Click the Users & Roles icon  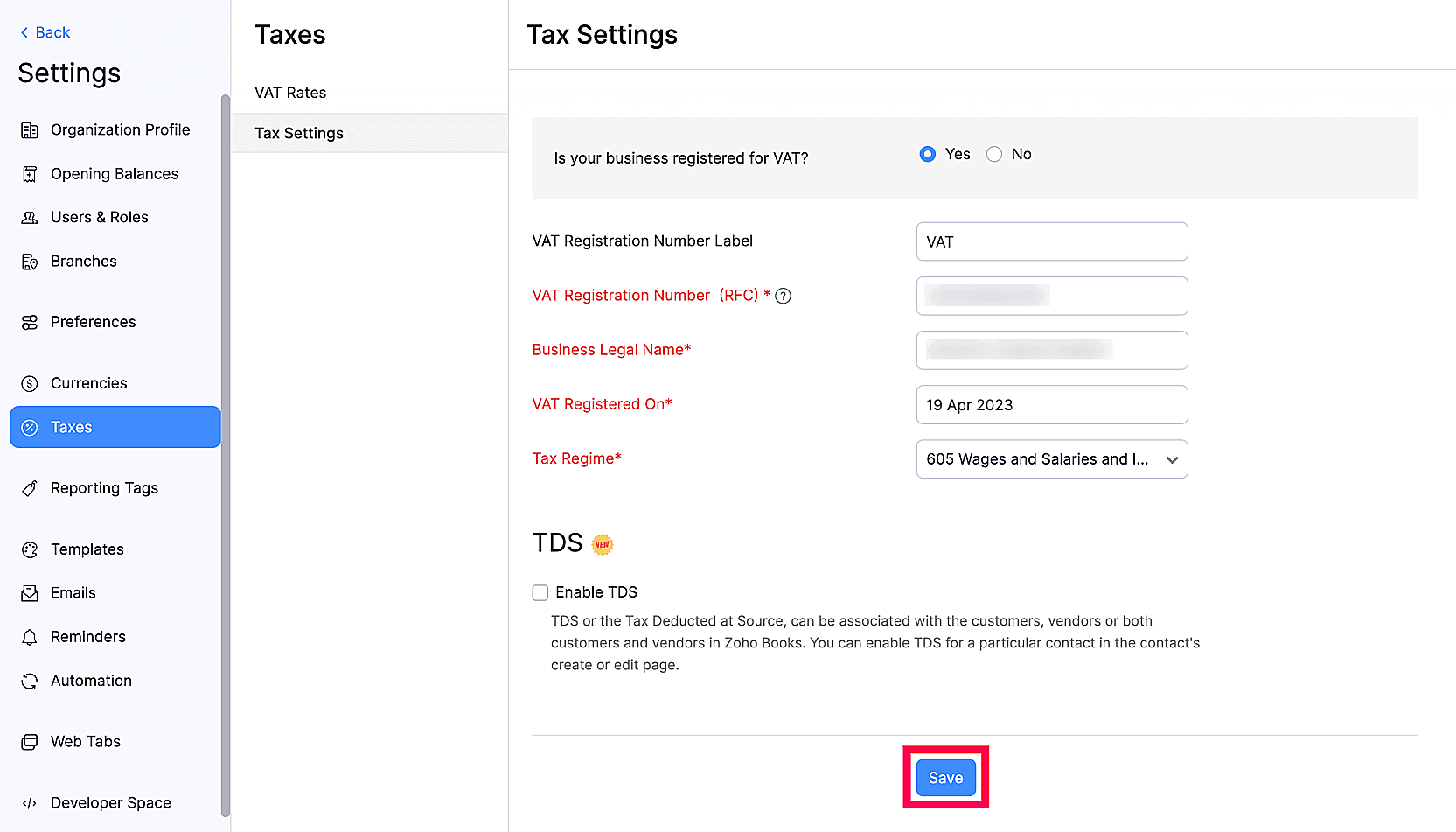(29, 217)
